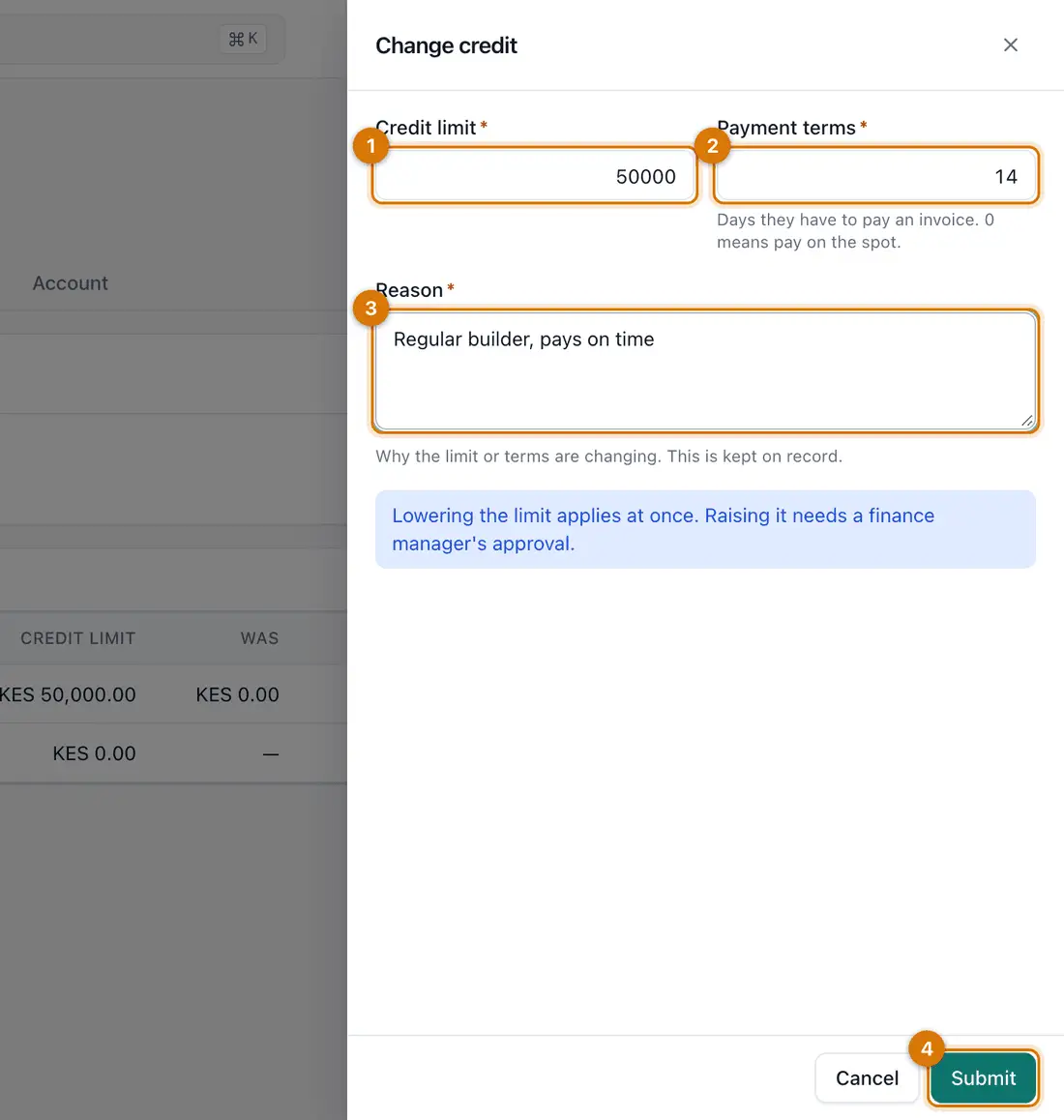Select the Account tab in background page
This screenshot has height=1120, width=1064.
70,282
